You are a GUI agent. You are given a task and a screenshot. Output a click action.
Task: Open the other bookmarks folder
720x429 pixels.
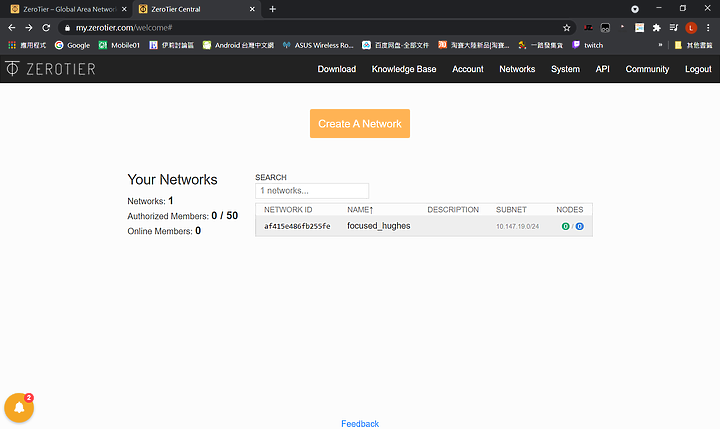[693, 45]
